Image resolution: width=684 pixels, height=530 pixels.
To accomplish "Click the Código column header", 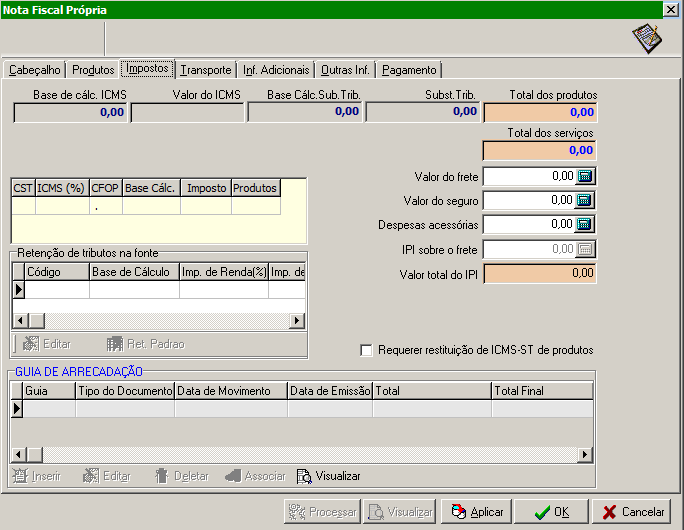I will [56, 272].
